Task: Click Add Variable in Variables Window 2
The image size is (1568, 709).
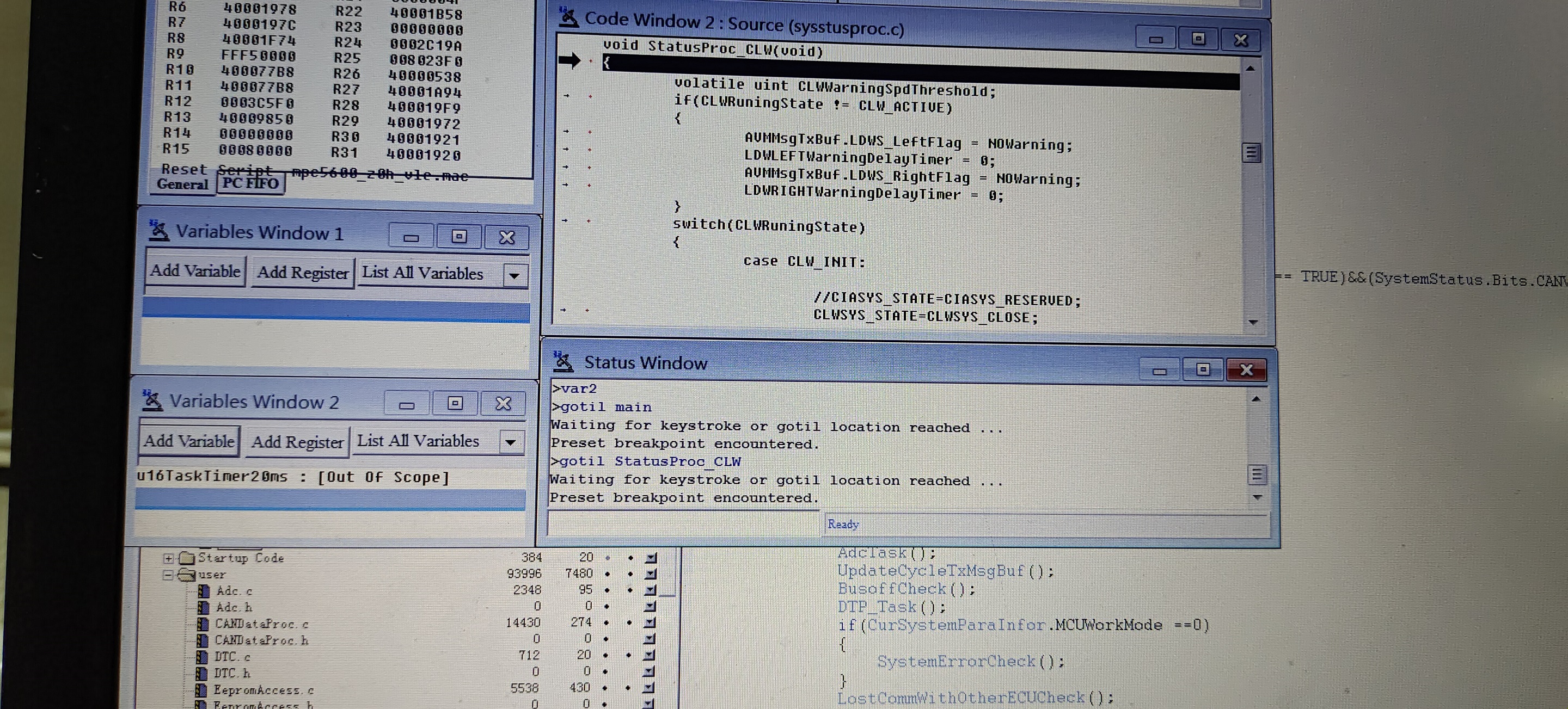Action: [188, 441]
